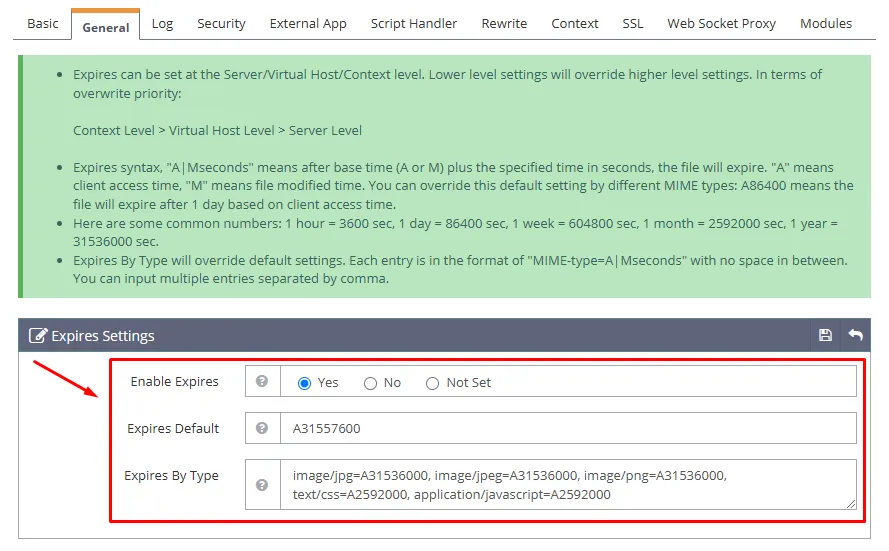The image size is (889, 551).
Task: Open the Web Socket Proxy tab
Action: click(721, 23)
